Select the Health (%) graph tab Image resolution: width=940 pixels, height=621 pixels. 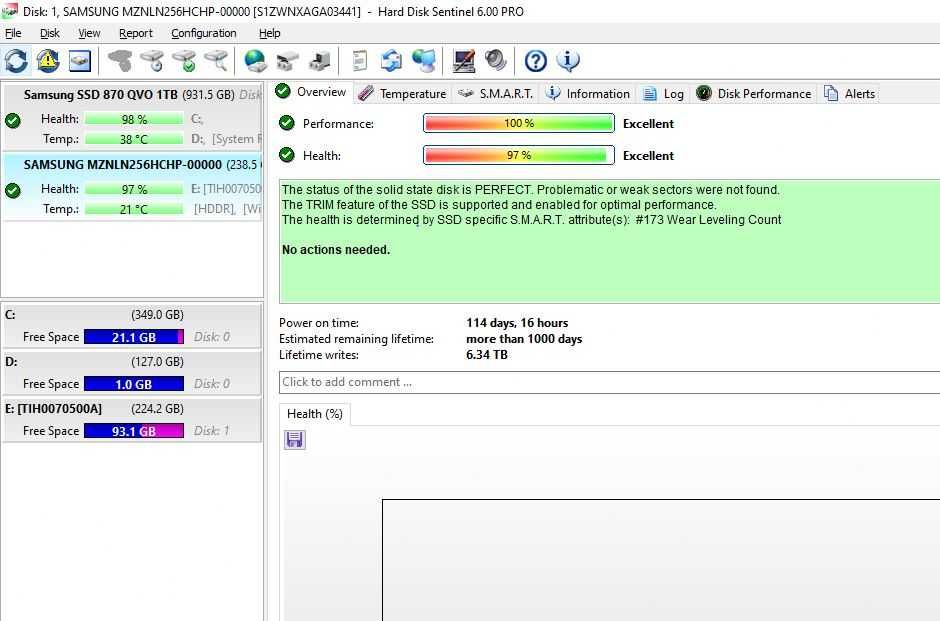click(x=315, y=414)
